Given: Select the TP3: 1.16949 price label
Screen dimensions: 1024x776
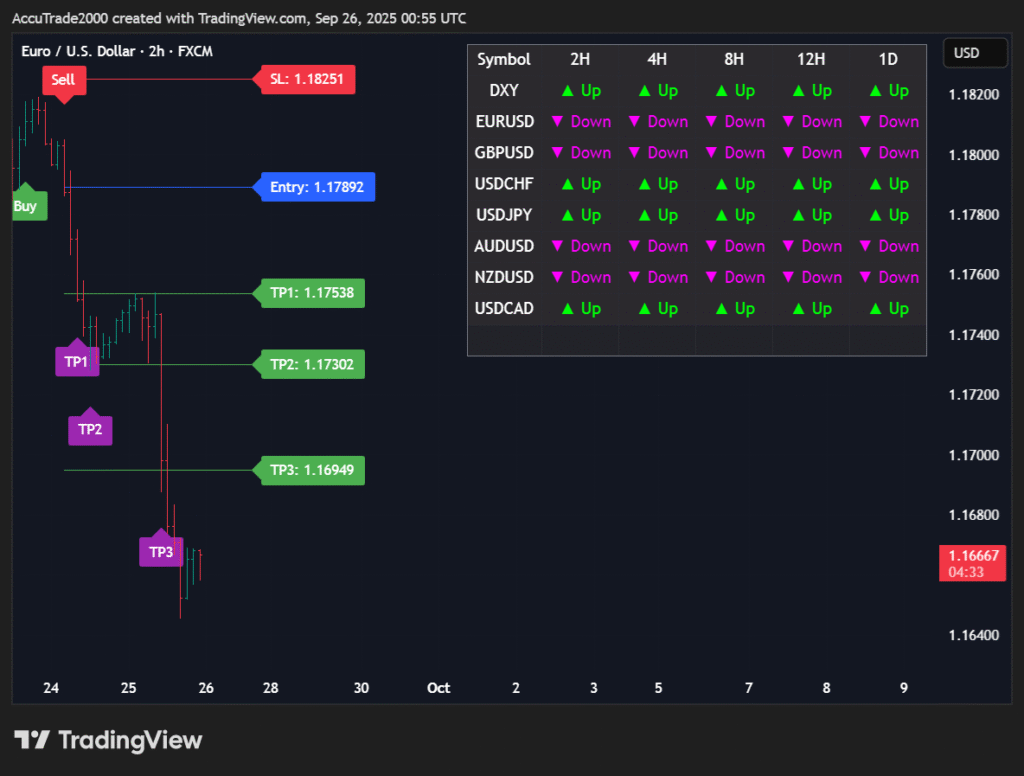Looking at the screenshot, I should point(310,470).
